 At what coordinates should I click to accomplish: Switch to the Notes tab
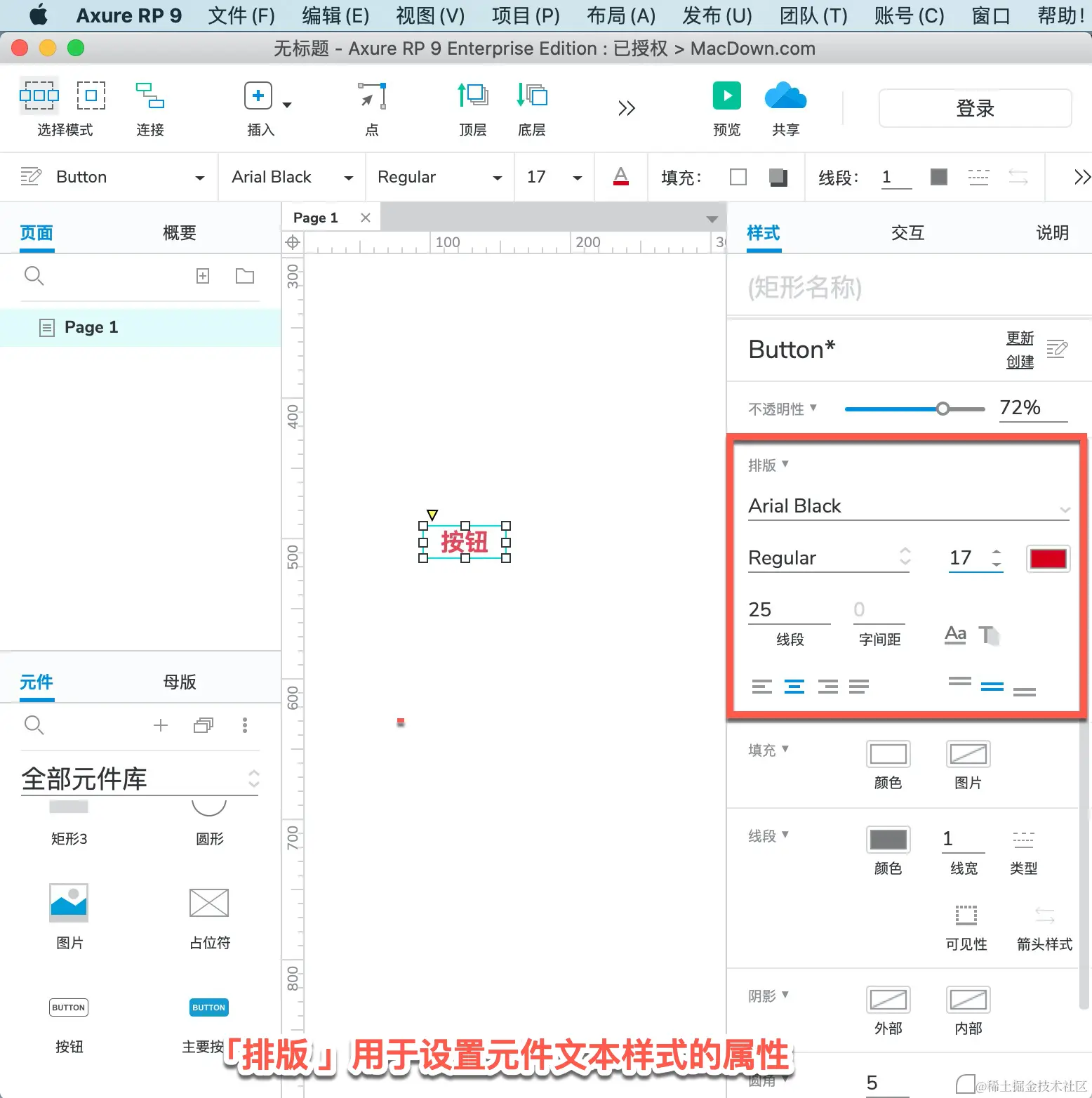click(1053, 233)
